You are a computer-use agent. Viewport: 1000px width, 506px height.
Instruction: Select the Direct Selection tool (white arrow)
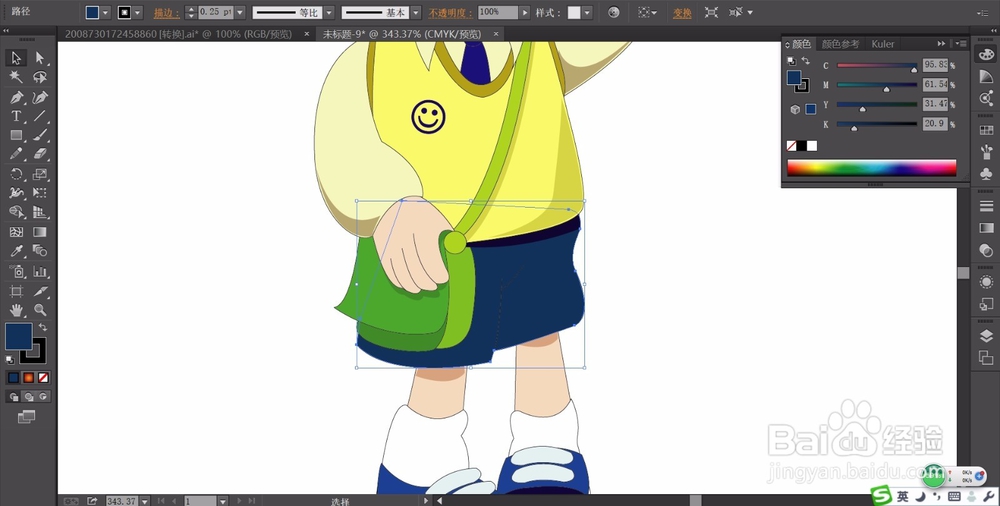coord(40,58)
